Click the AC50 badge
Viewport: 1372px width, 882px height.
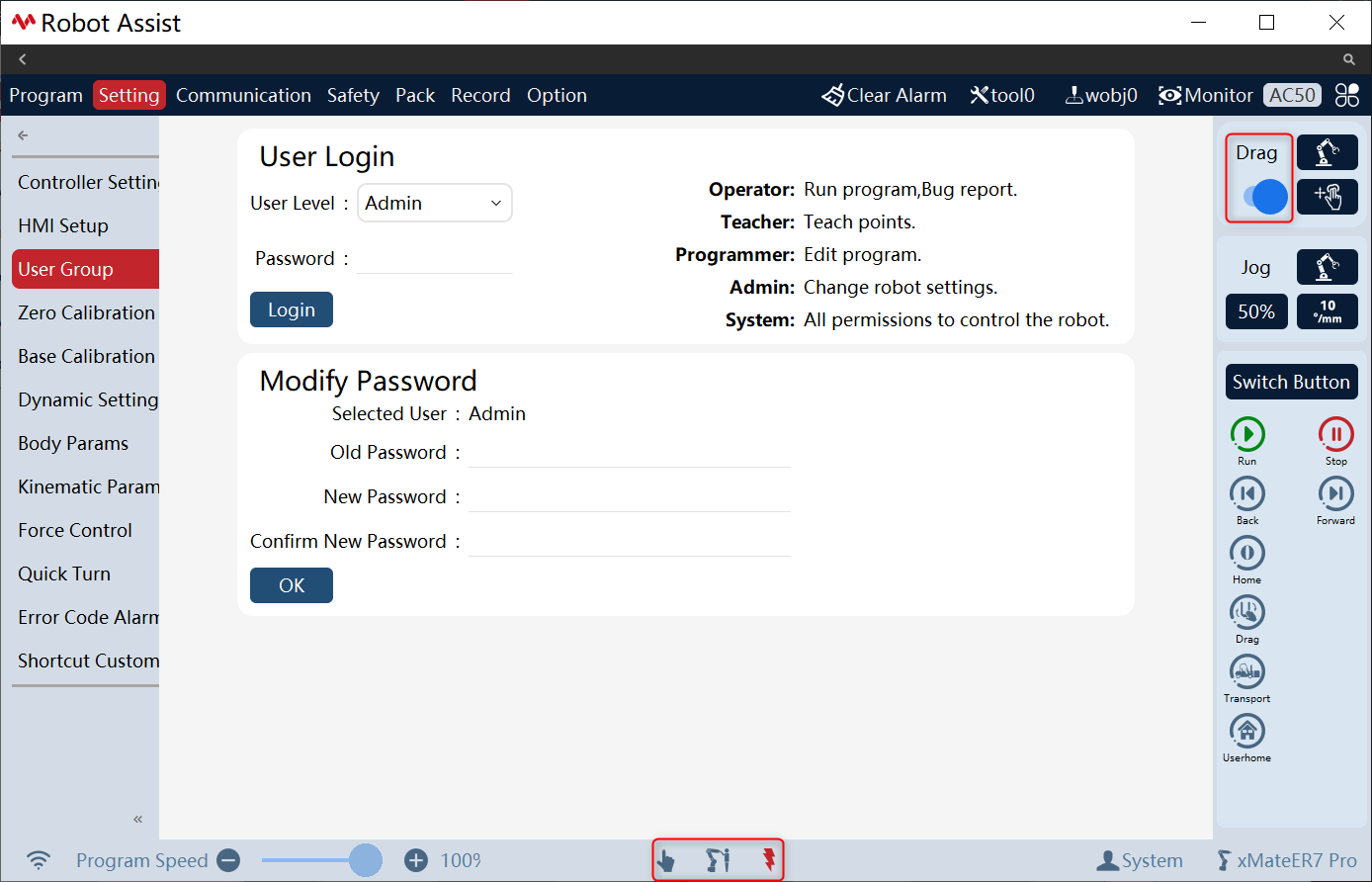(x=1292, y=95)
